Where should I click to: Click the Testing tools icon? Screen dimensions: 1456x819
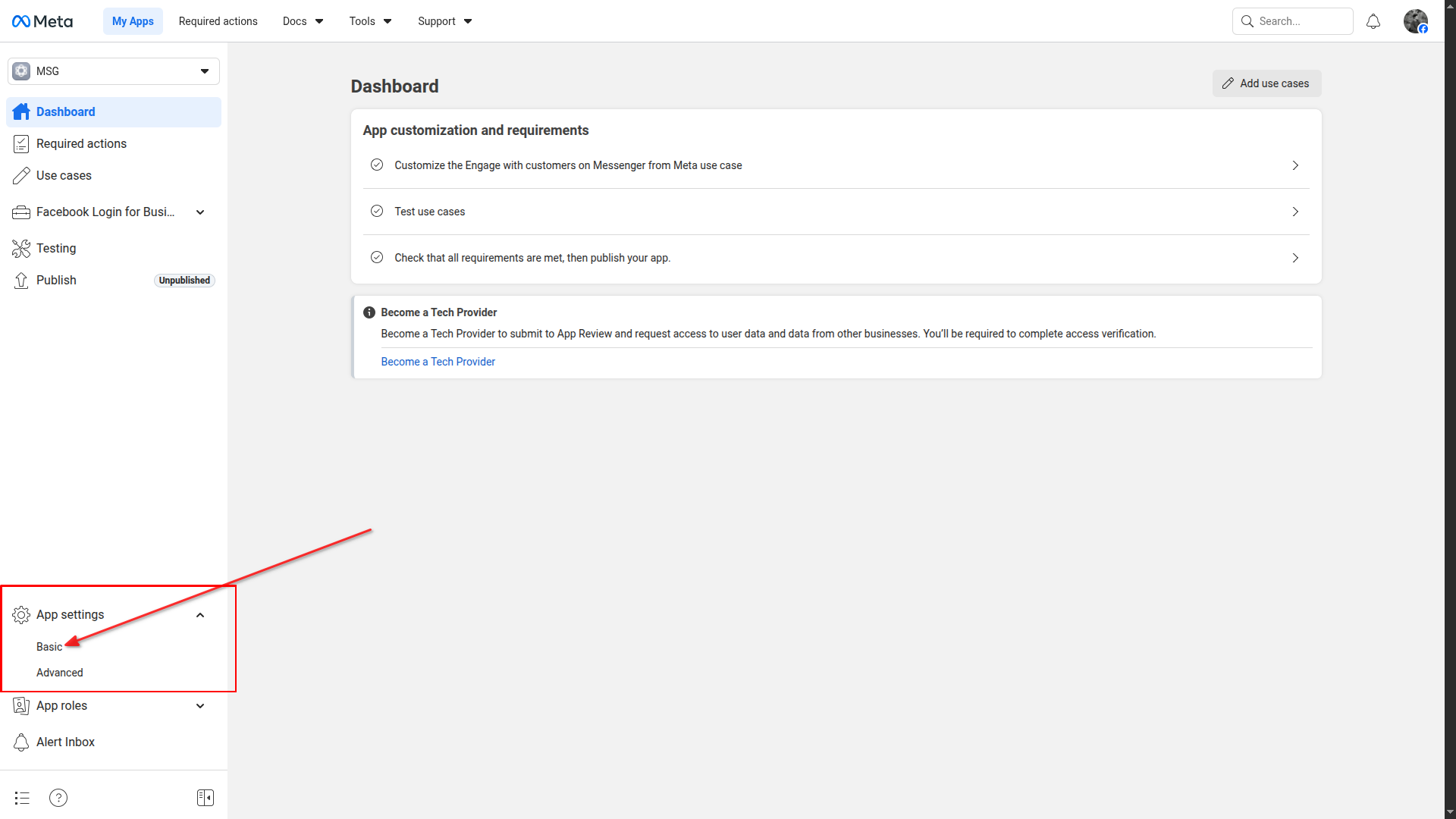[21, 249]
